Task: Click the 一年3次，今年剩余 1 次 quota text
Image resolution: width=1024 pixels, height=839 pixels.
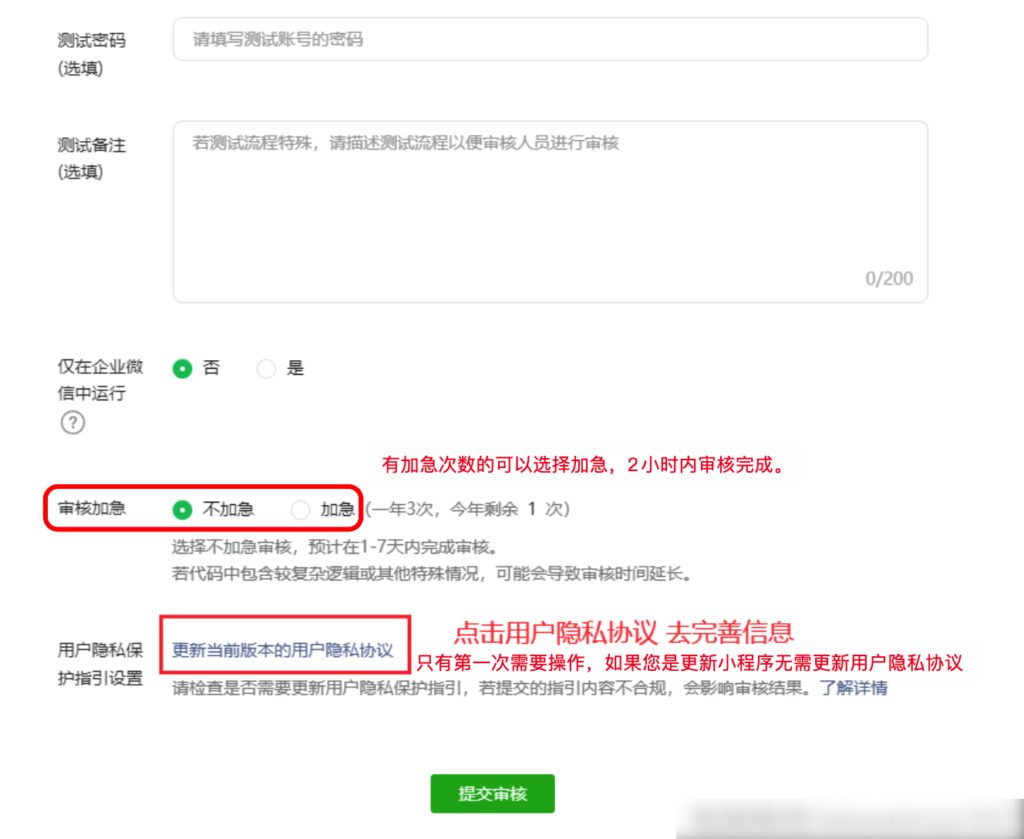Action: (x=467, y=509)
